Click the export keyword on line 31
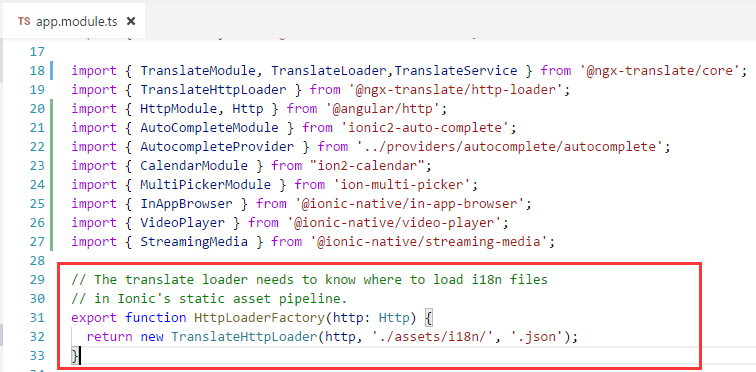Screen dimensions: 756x372 tap(94, 318)
